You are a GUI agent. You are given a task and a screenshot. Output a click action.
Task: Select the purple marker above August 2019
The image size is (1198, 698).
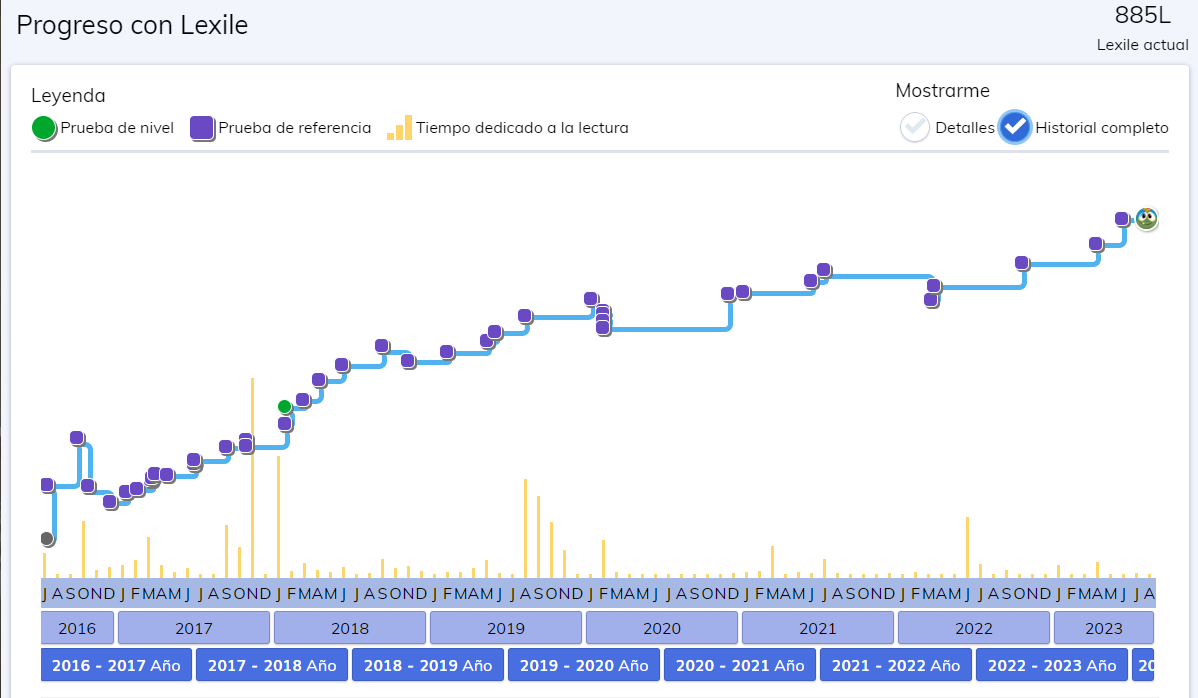525,315
